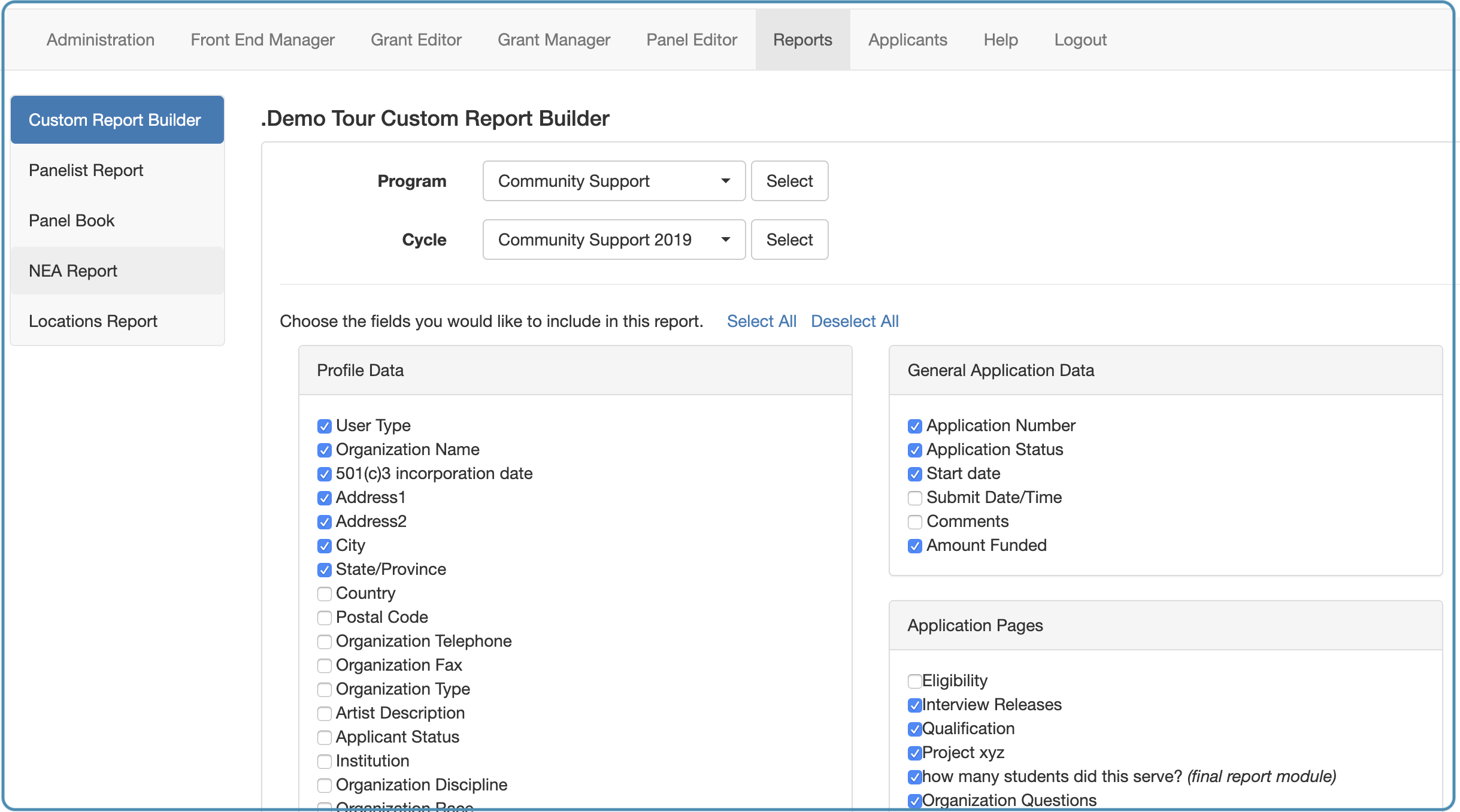Select Custom Report Builder in sidebar

117,120
